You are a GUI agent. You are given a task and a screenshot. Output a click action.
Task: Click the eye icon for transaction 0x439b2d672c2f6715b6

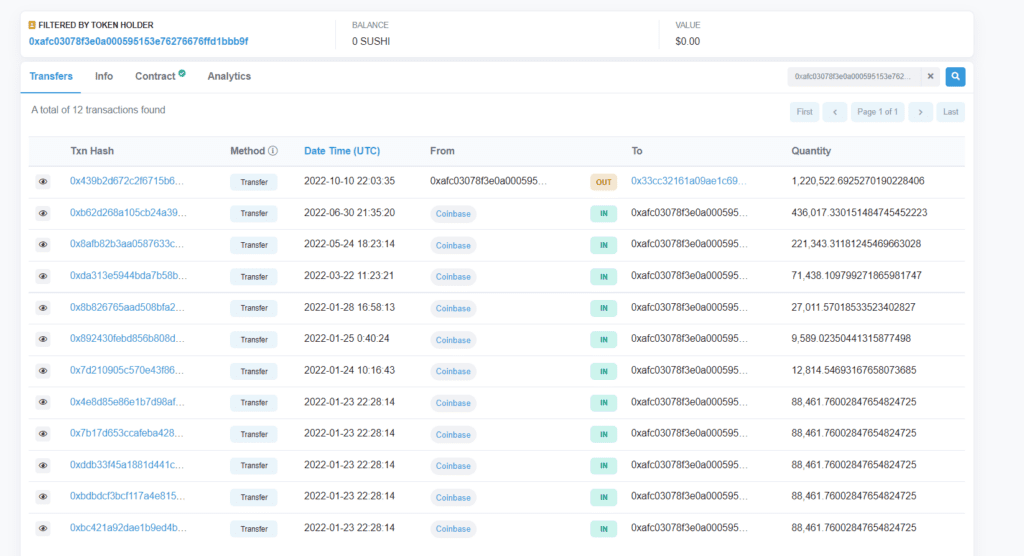pyautogui.click(x=43, y=182)
